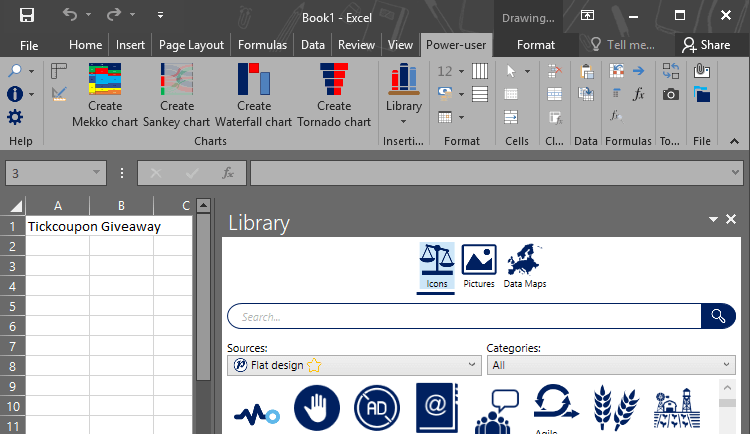Insert the raised hand icon thumbnail

[317, 408]
